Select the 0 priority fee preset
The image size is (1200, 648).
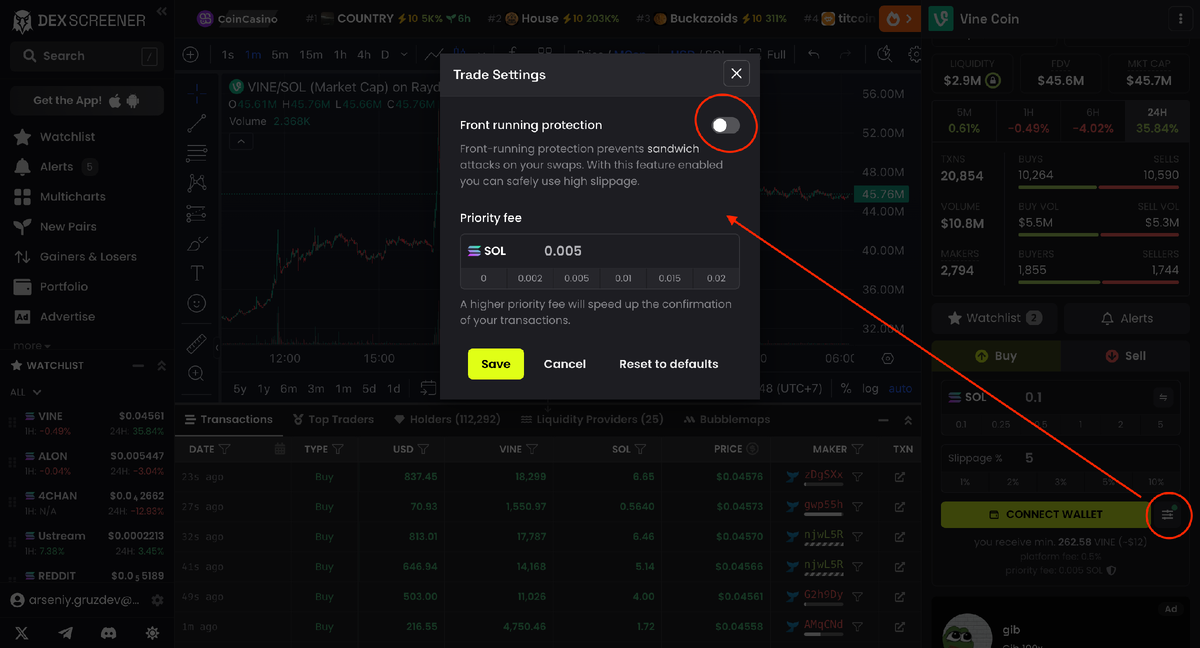click(484, 279)
